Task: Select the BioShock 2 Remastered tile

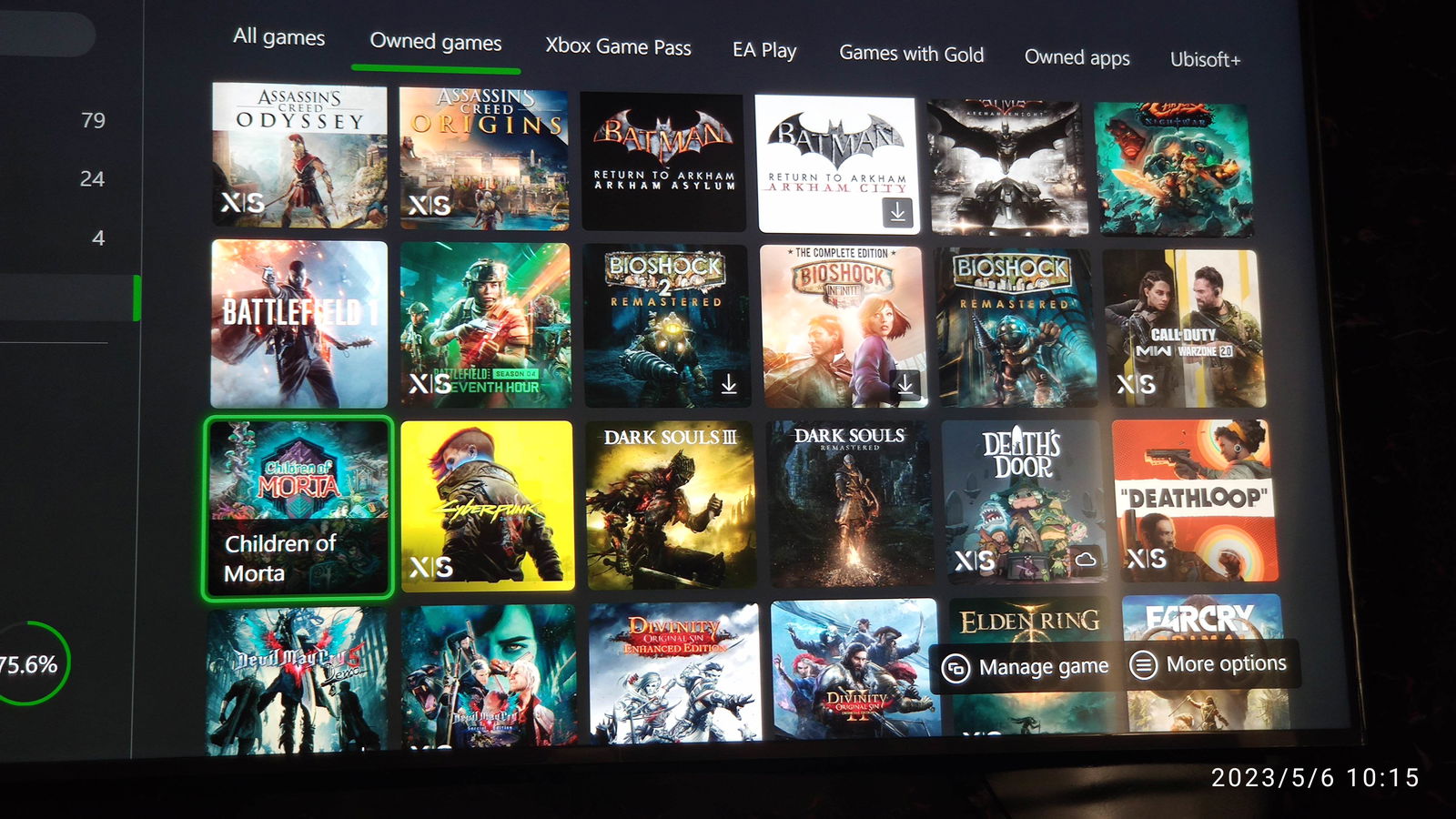Action: coord(666,326)
